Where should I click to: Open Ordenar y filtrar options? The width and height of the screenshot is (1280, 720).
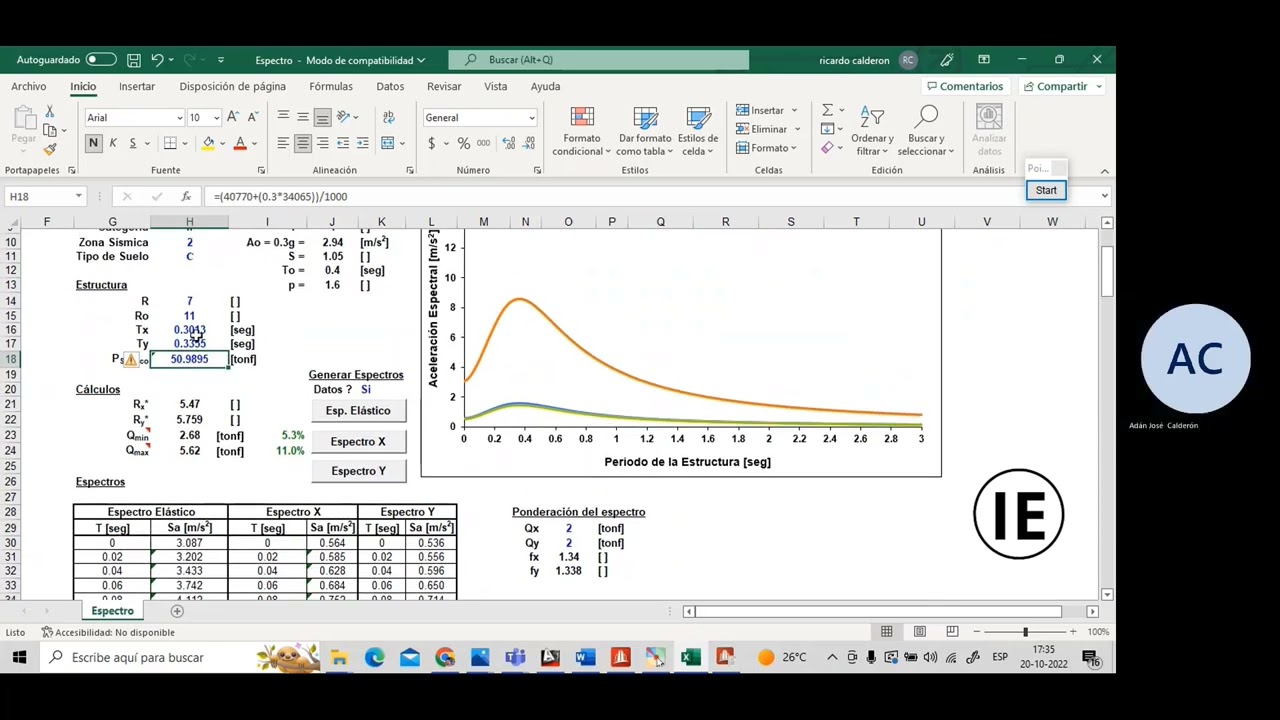point(872,131)
